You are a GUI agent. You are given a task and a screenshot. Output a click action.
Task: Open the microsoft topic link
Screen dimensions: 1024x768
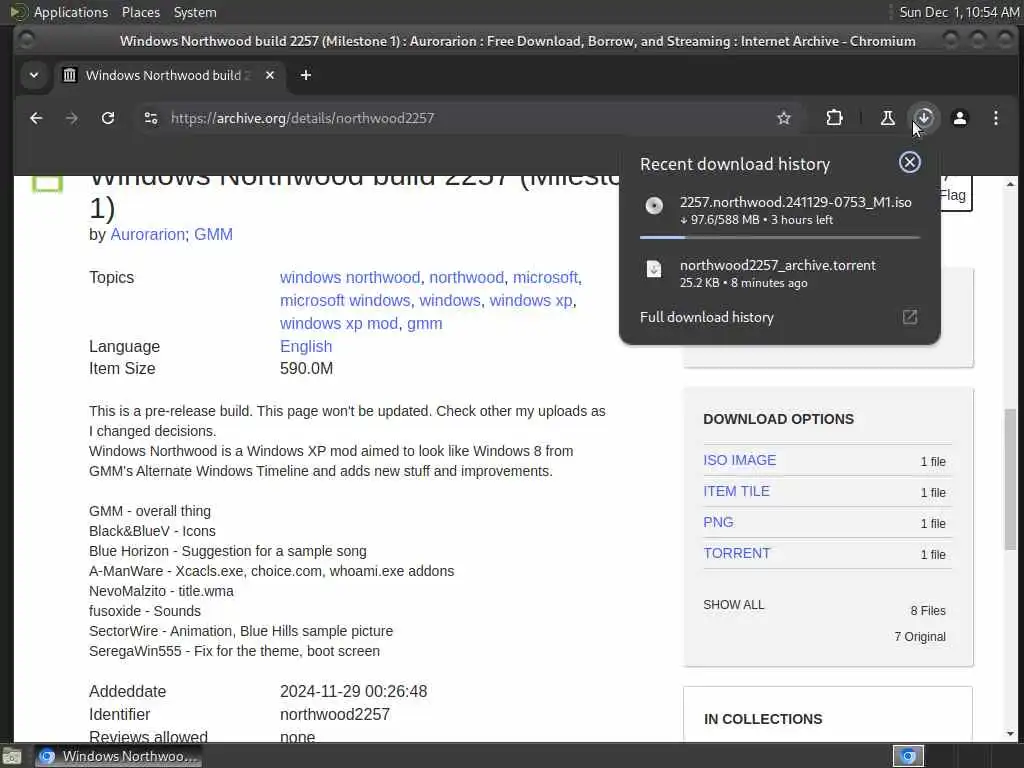coord(545,278)
